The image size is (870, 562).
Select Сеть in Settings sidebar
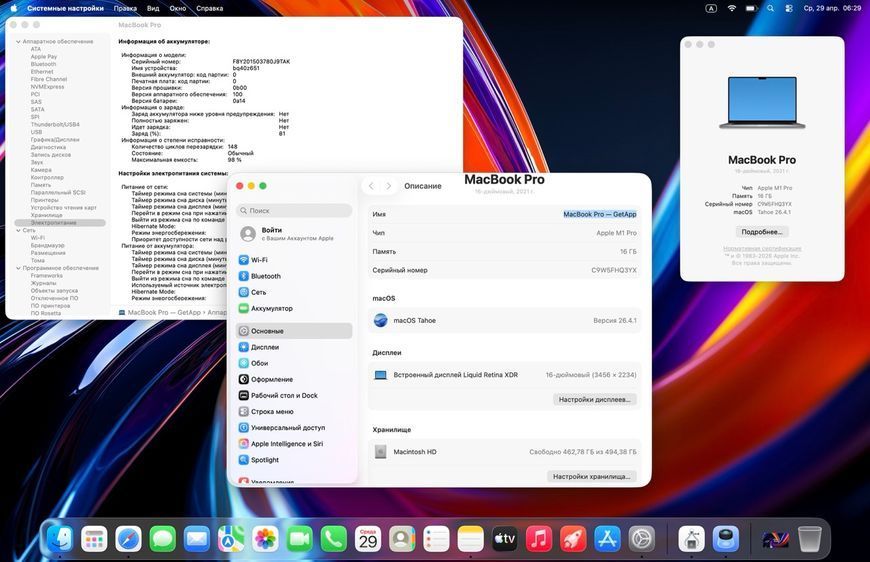point(294,292)
